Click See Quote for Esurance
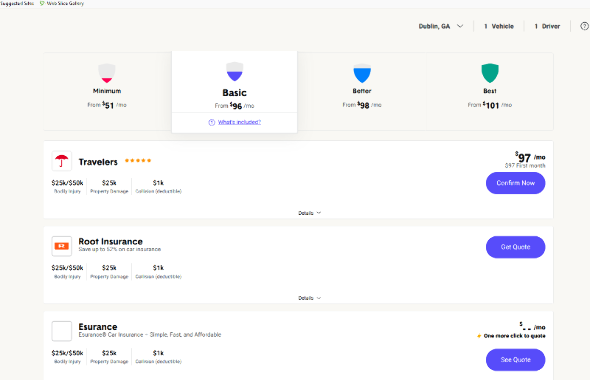The height and width of the screenshot is (380, 590). (515, 360)
